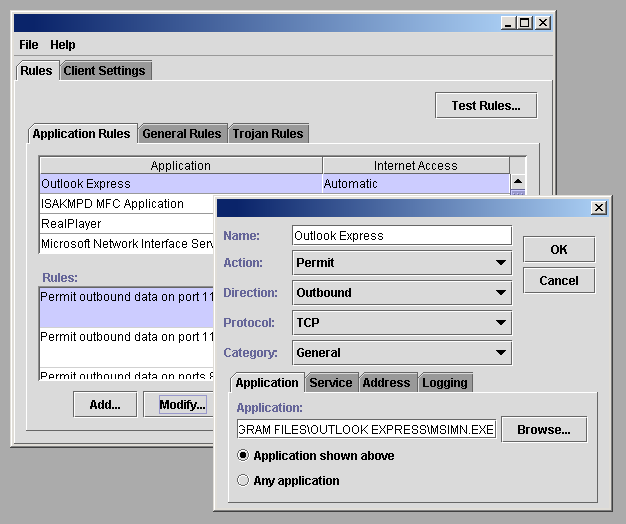626x524 pixels.
Task: Select the highlighted first Permit outbound rule
Action: pyautogui.click(x=127, y=307)
